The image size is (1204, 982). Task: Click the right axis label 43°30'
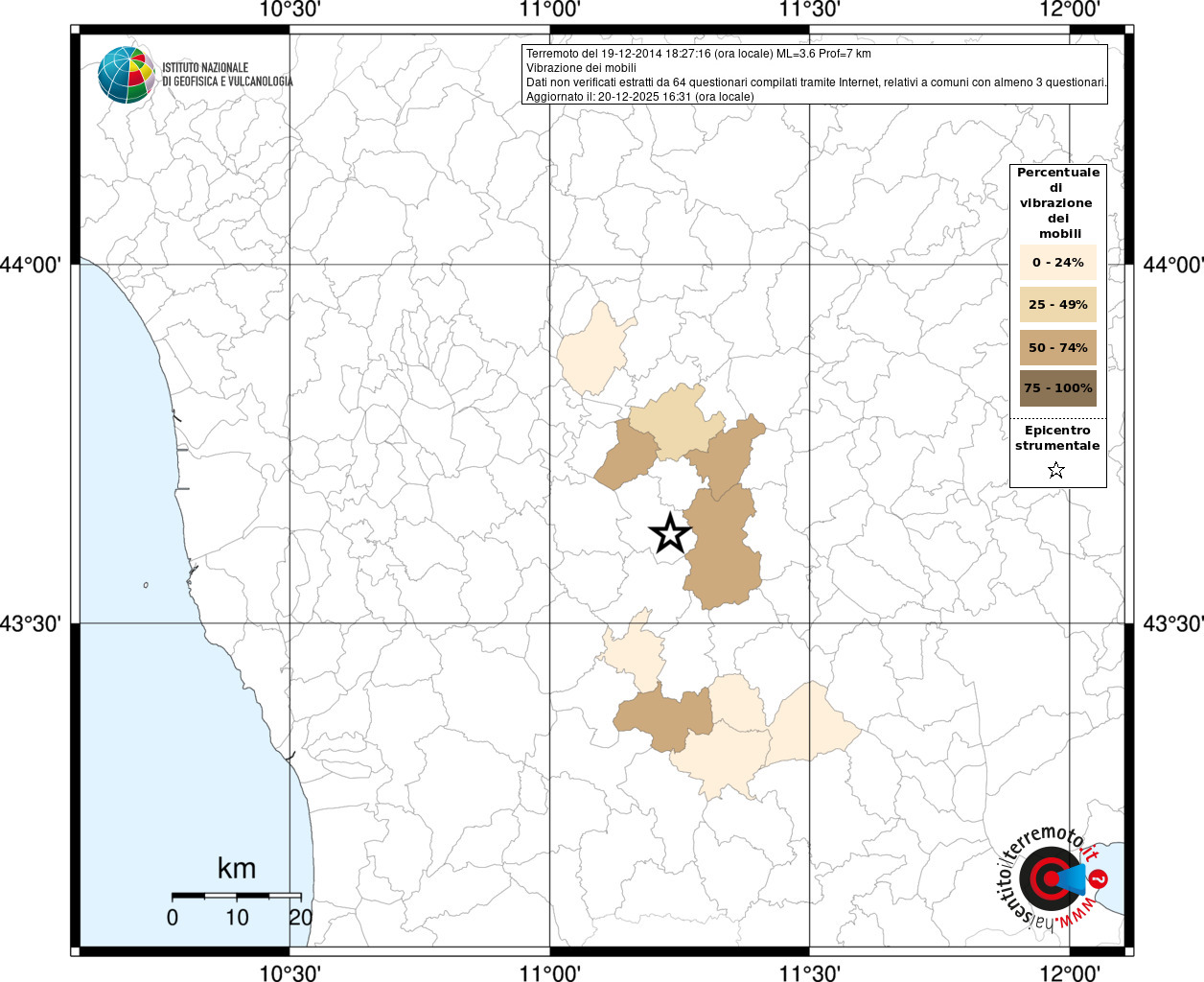point(1173,624)
